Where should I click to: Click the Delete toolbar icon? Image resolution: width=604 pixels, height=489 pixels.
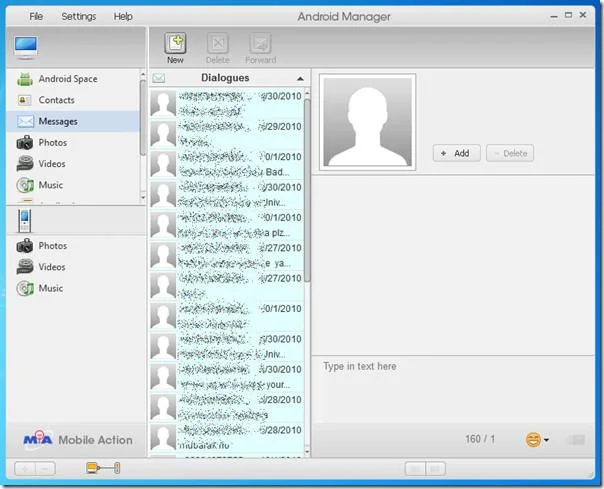218,48
